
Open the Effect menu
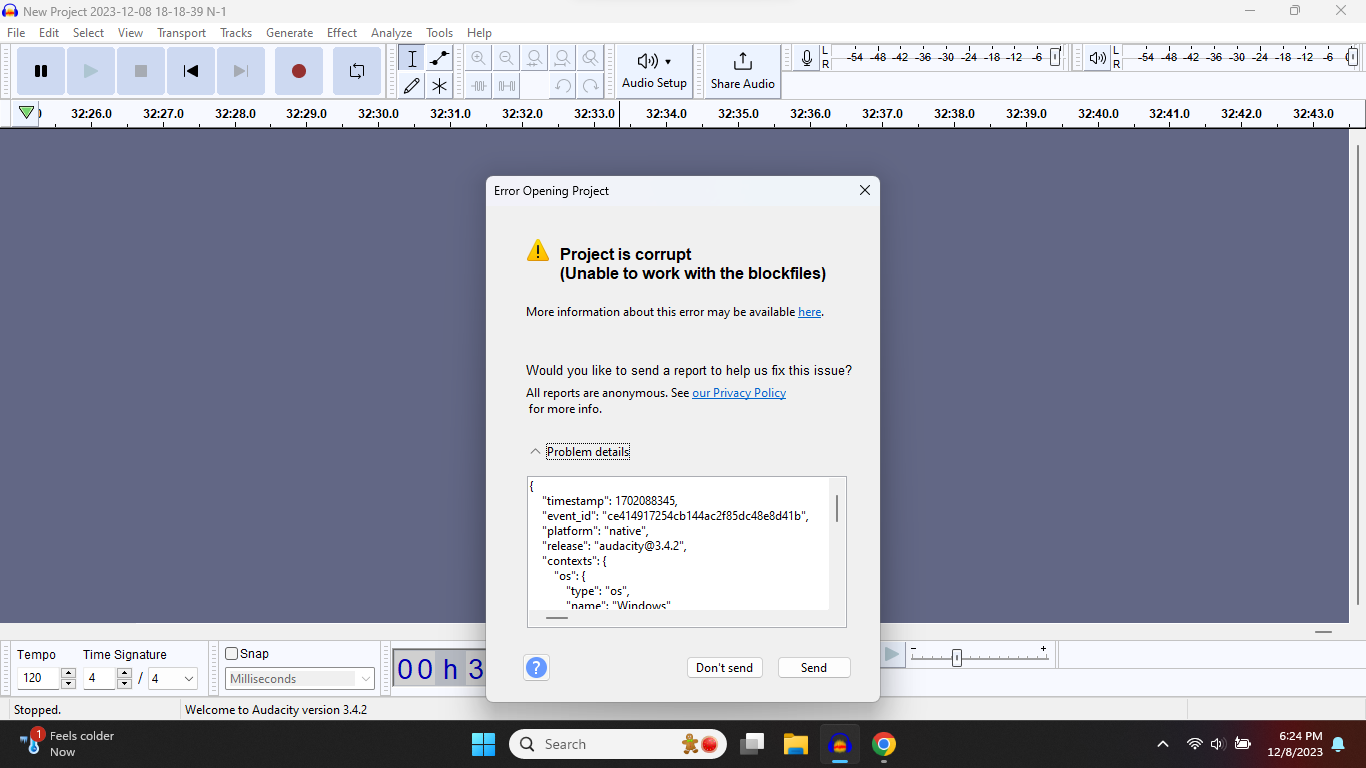pos(342,33)
